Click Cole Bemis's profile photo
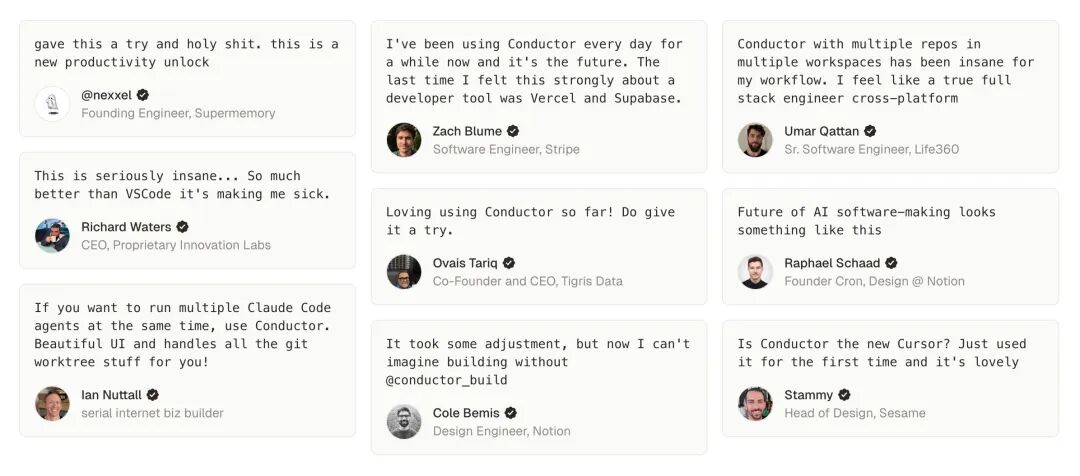The image size is (1080, 476). (x=404, y=422)
